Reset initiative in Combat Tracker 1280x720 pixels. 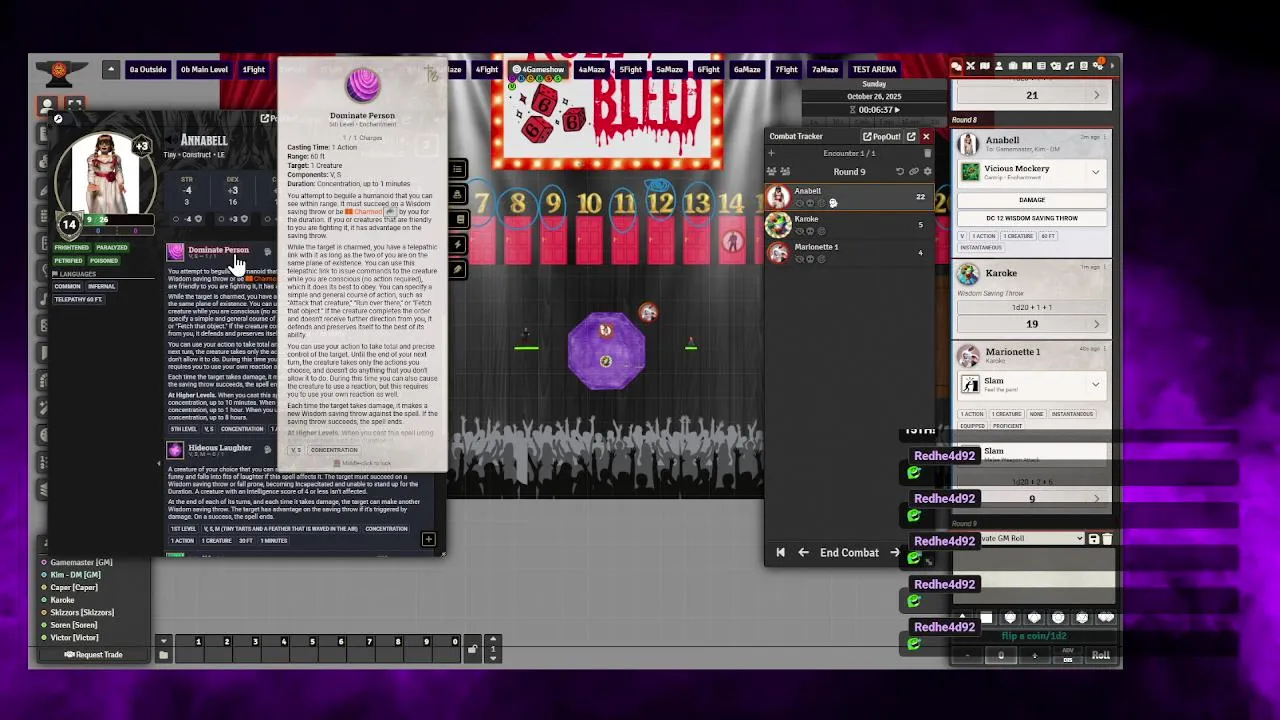(900, 172)
